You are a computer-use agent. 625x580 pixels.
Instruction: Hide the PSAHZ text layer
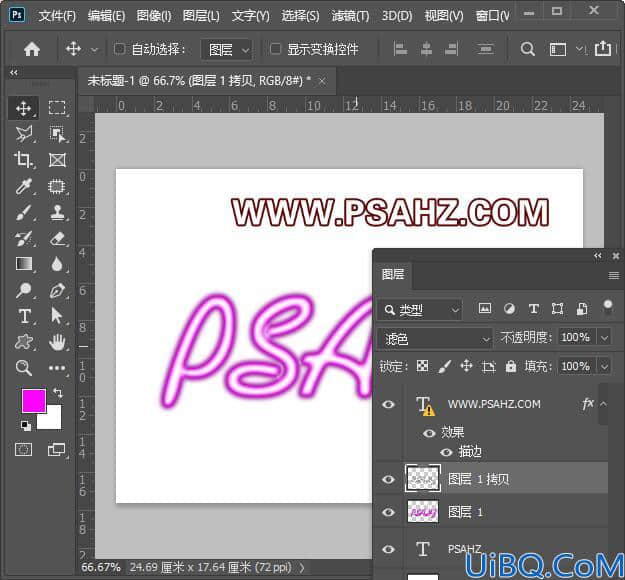coord(388,549)
